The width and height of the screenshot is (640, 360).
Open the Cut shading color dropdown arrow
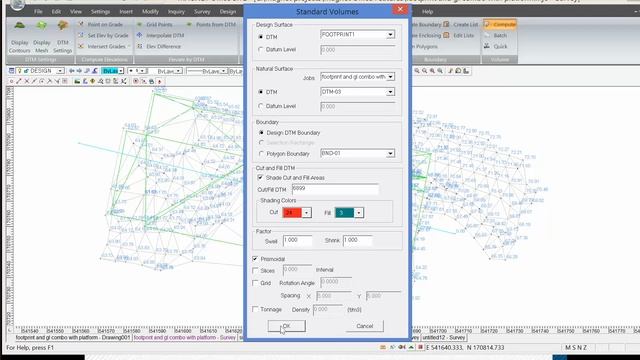(306, 213)
